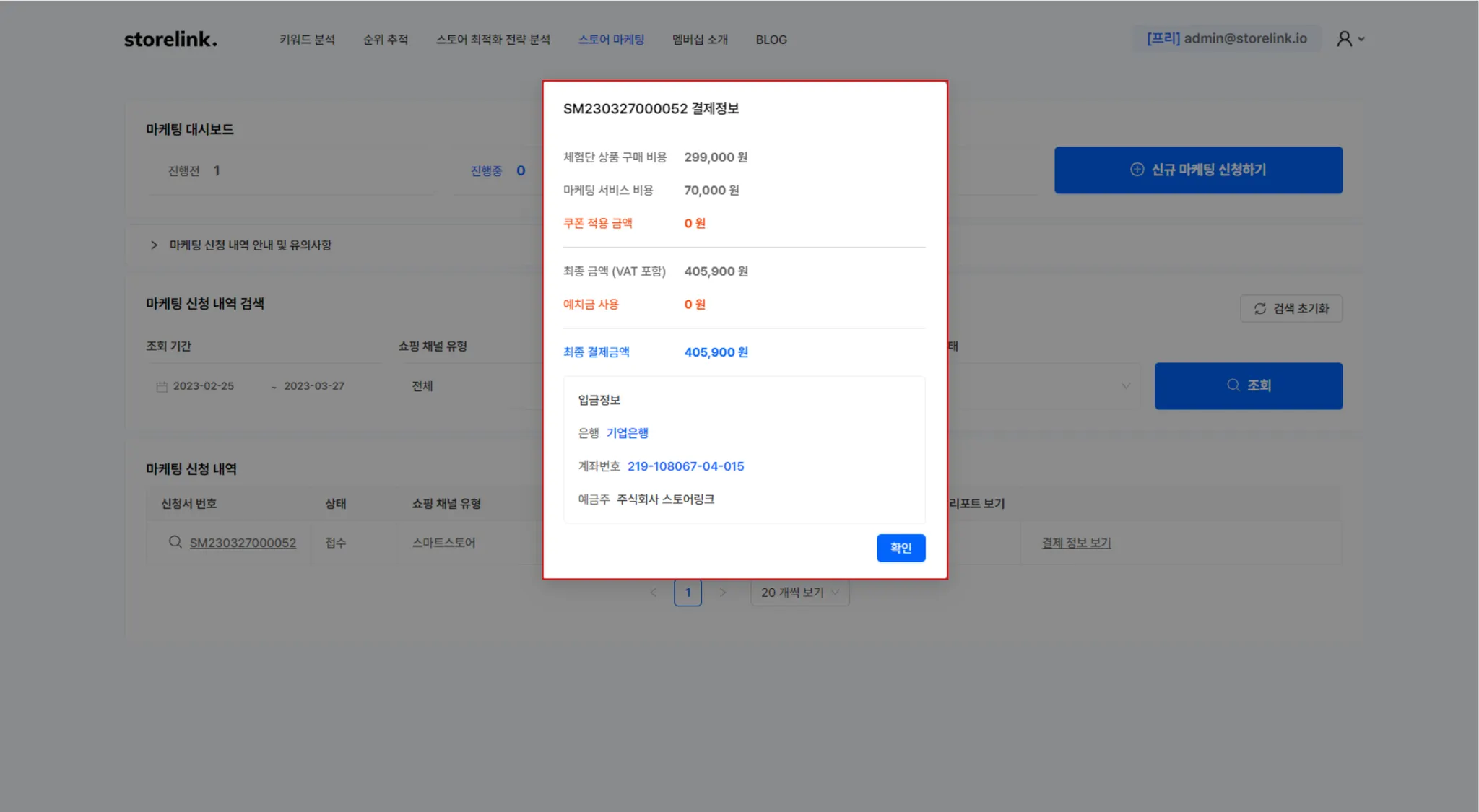
Task: Open the 20 개씩 보기 dropdown
Action: 799,593
